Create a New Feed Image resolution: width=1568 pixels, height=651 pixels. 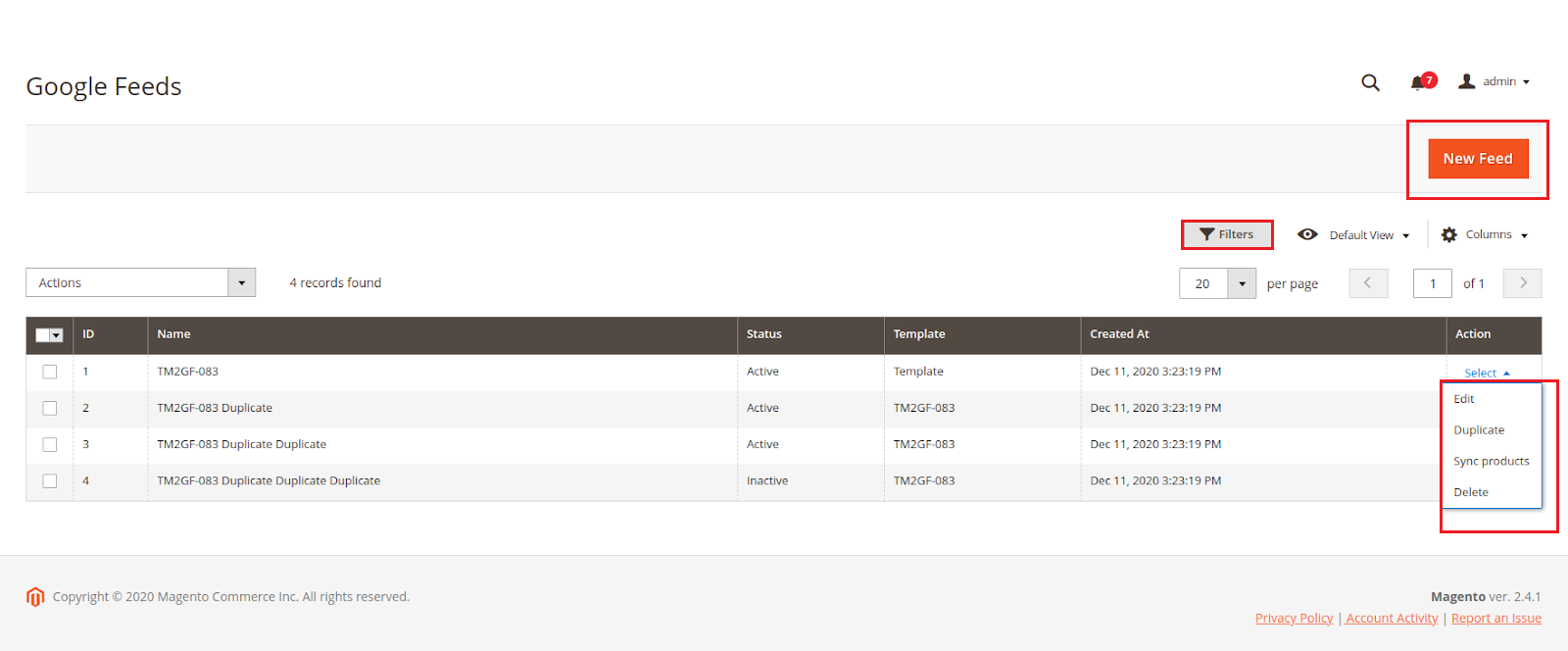(1478, 159)
